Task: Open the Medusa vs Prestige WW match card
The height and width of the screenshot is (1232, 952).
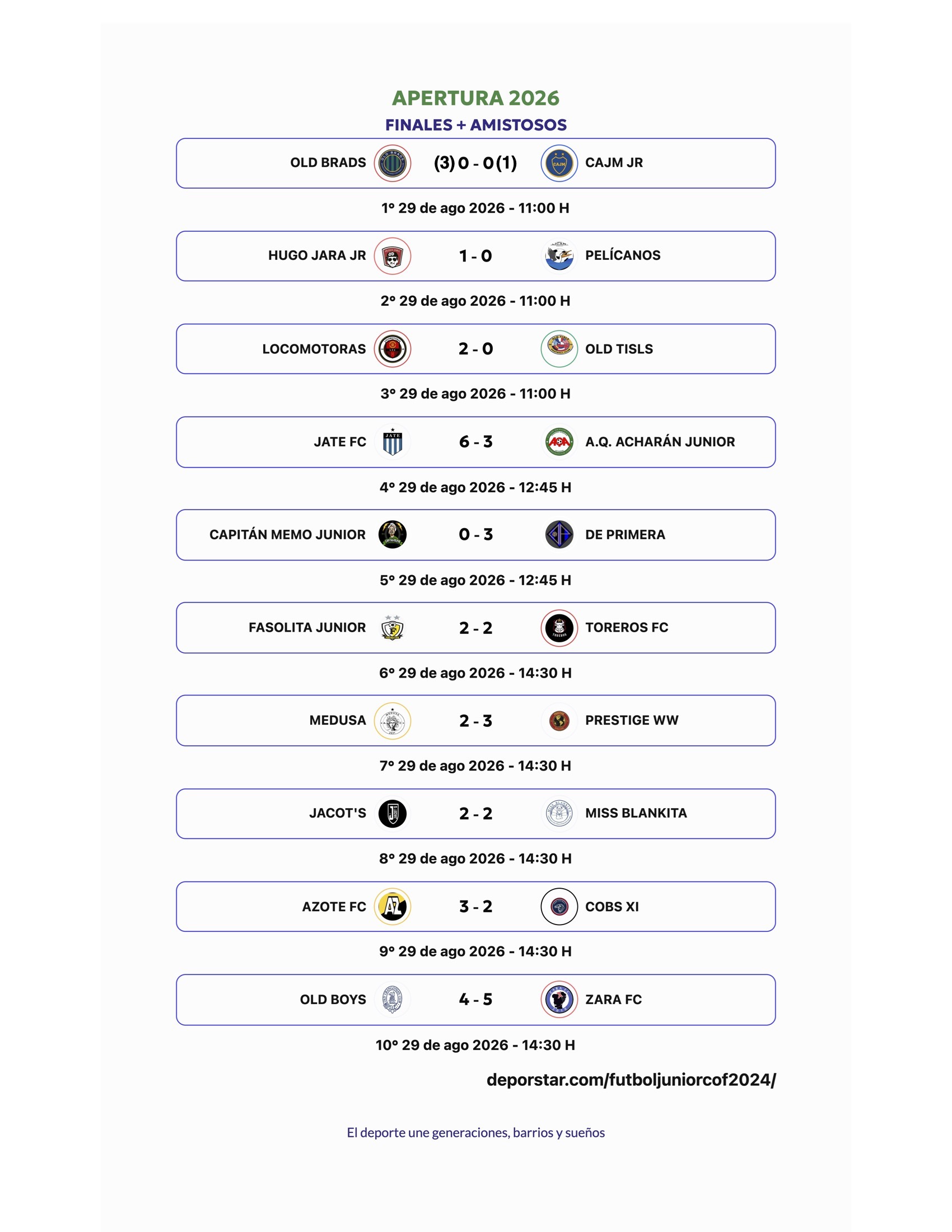Action: pyautogui.click(x=475, y=720)
